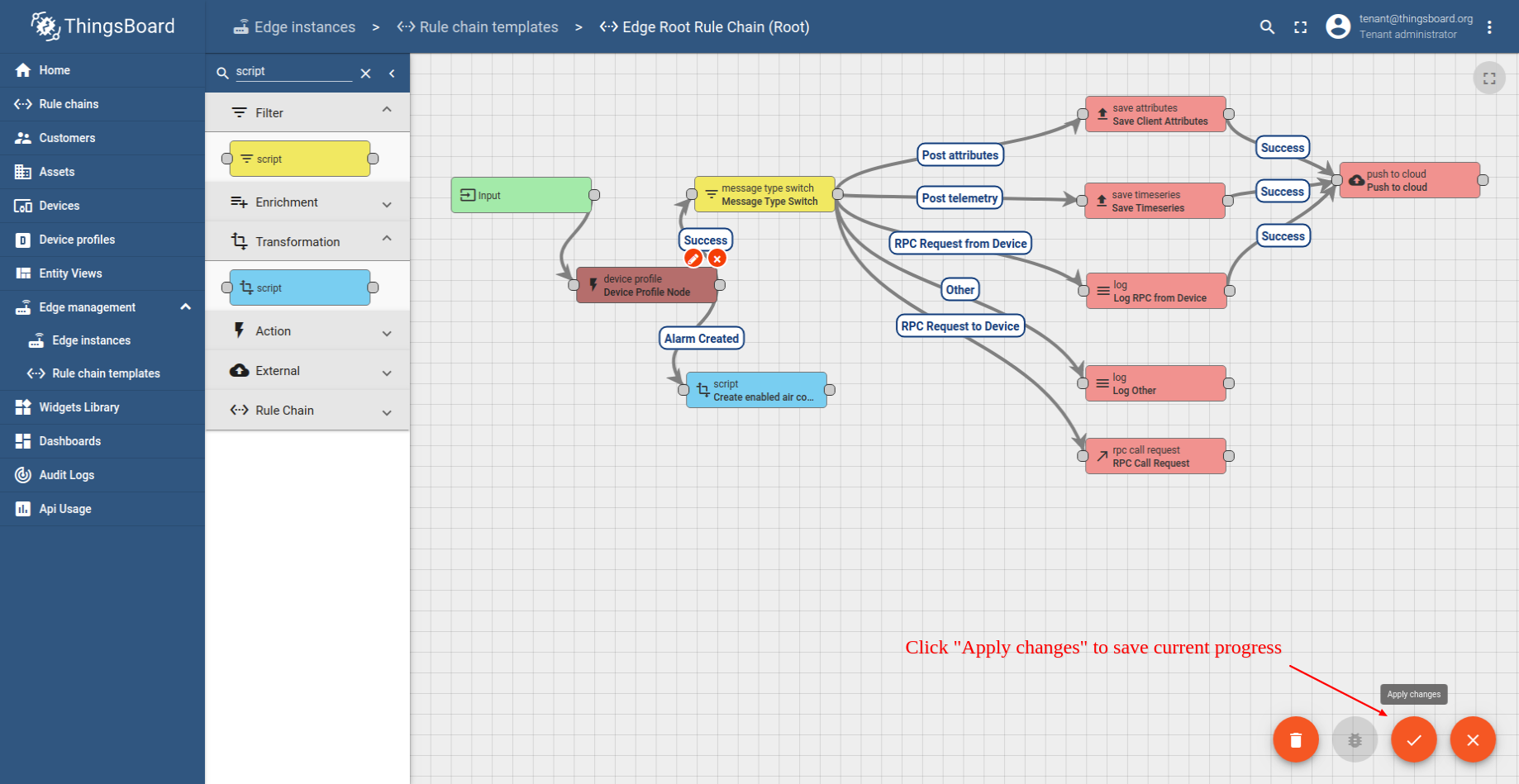Select the Log Other node
The height and width of the screenshot is (784, 1519).
1155,383
